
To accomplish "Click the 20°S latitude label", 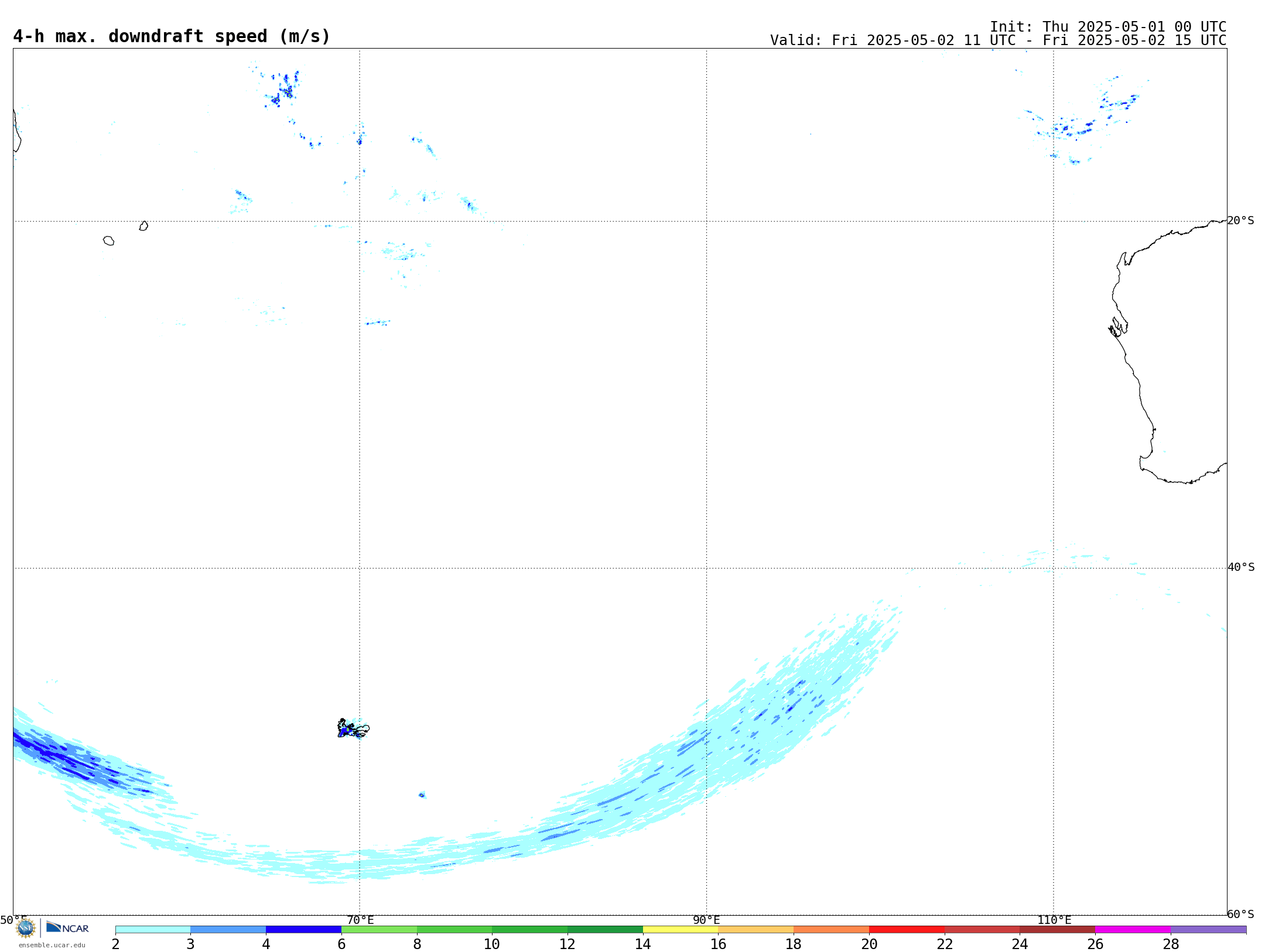I will 1240,221.
